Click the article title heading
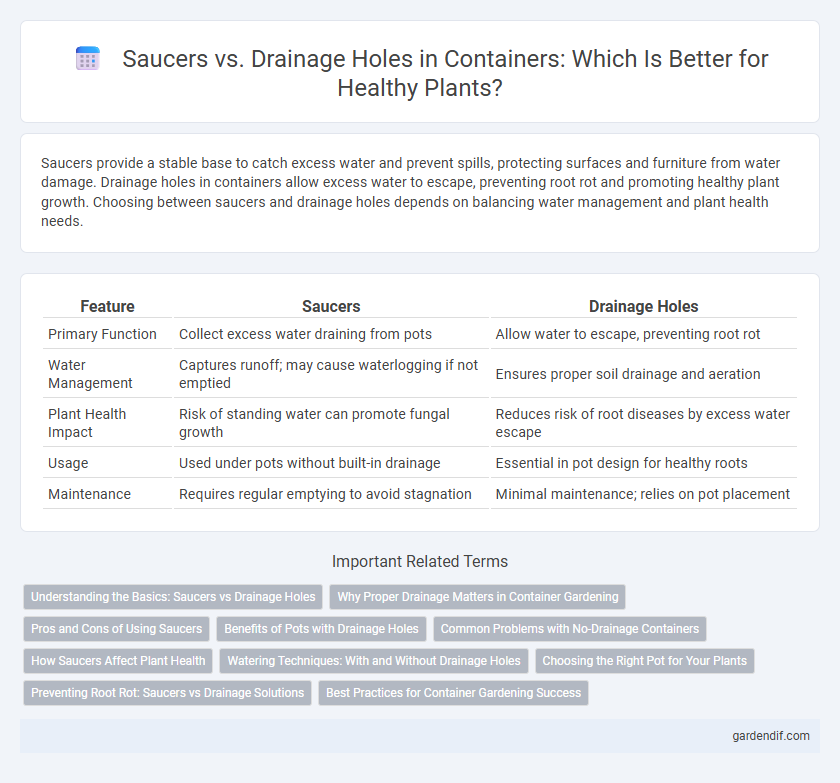840x783 pixels. [445, 73]
